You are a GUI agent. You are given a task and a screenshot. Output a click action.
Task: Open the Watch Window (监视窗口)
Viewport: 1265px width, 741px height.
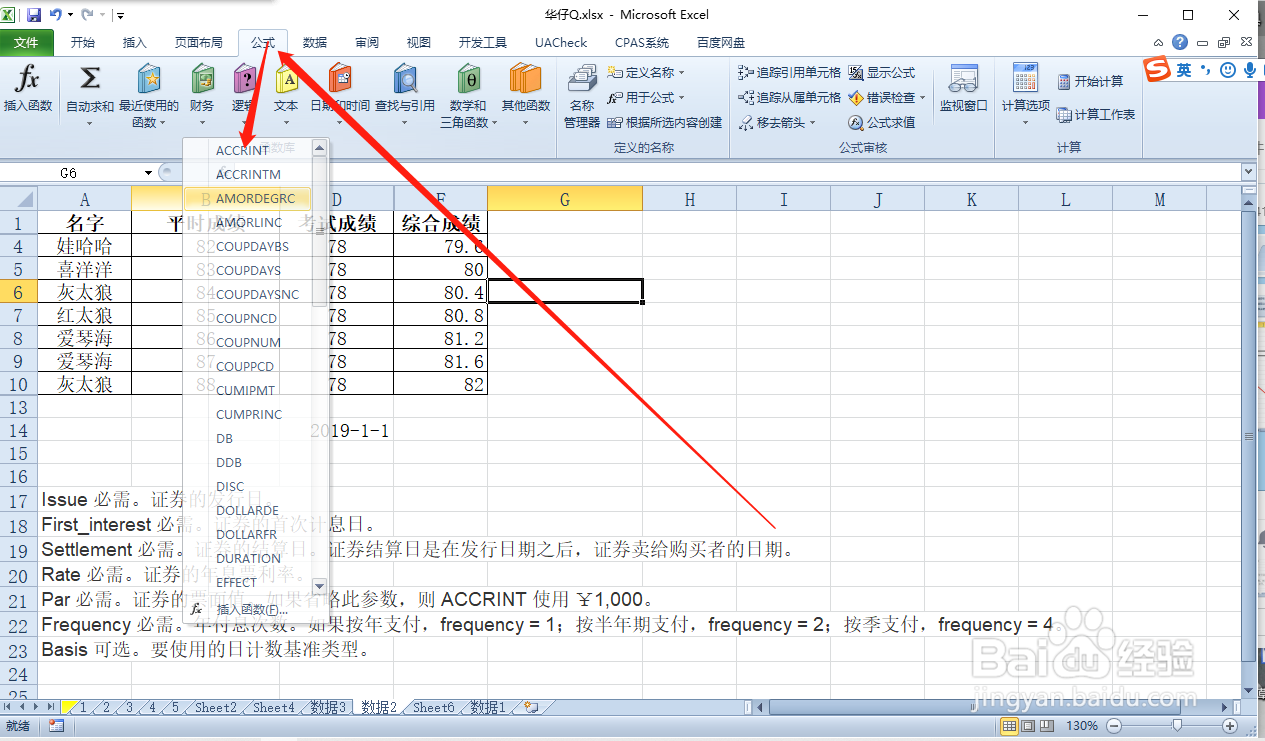point(963,88)
